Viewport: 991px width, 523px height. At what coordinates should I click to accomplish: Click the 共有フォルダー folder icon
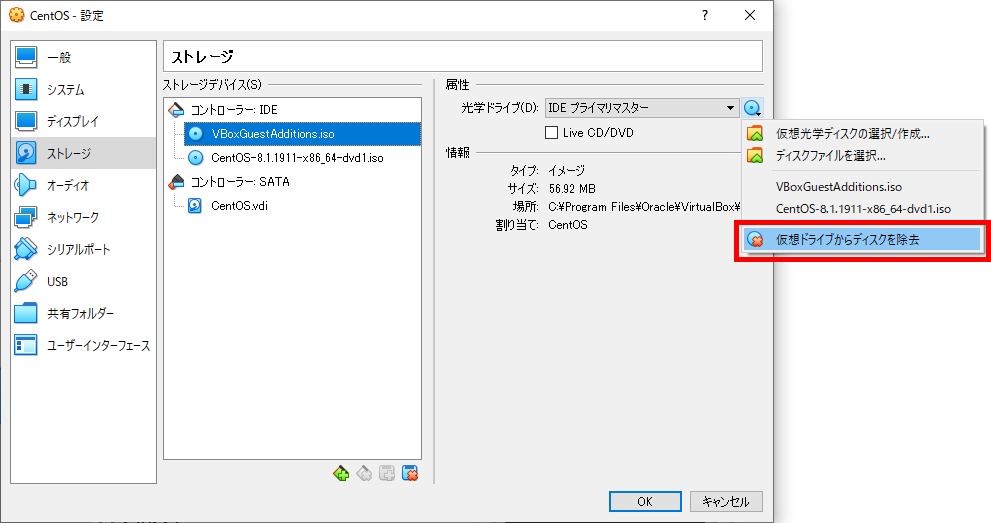(x=26, y=313)
